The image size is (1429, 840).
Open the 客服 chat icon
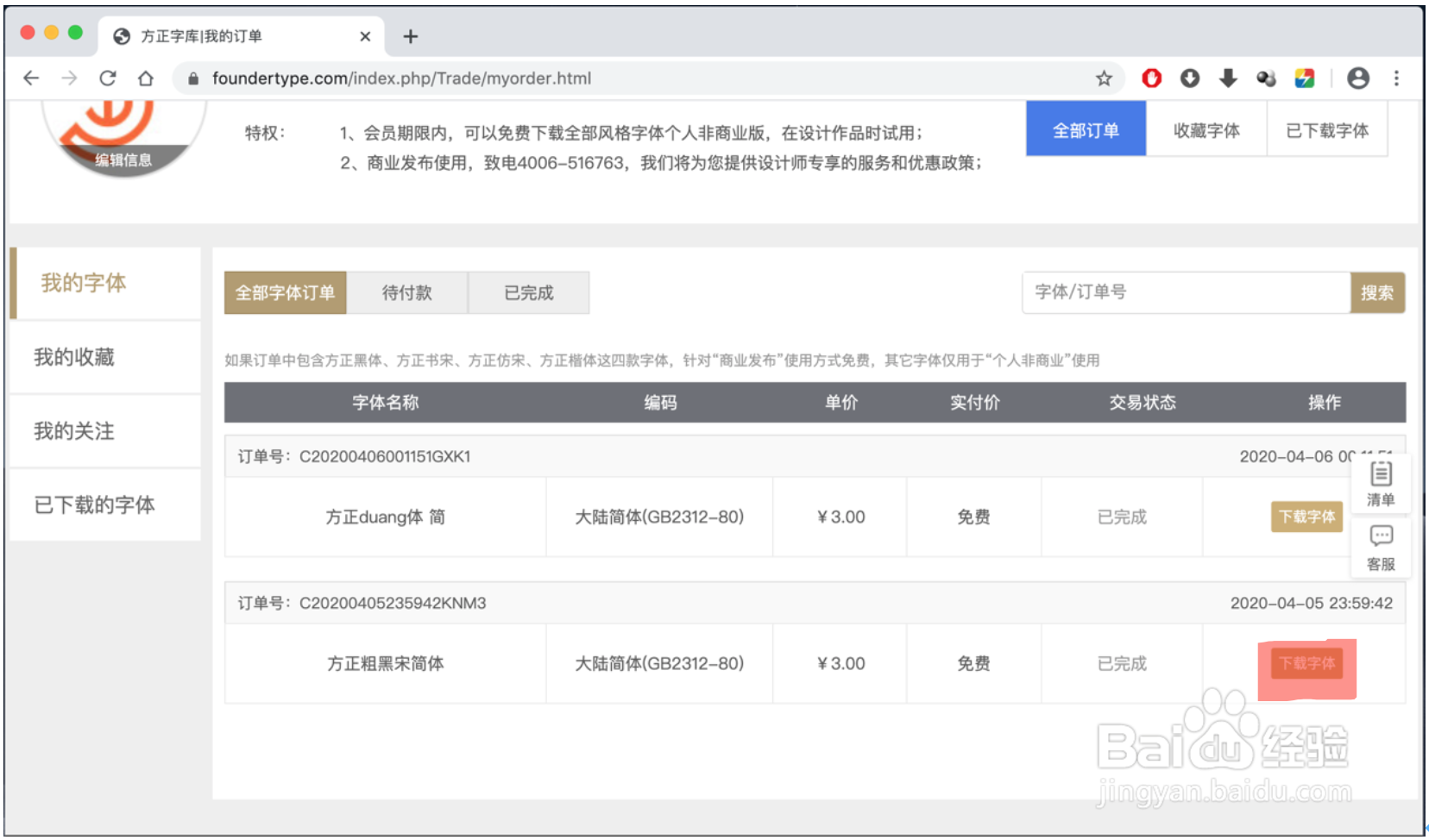coord(1381,548)
